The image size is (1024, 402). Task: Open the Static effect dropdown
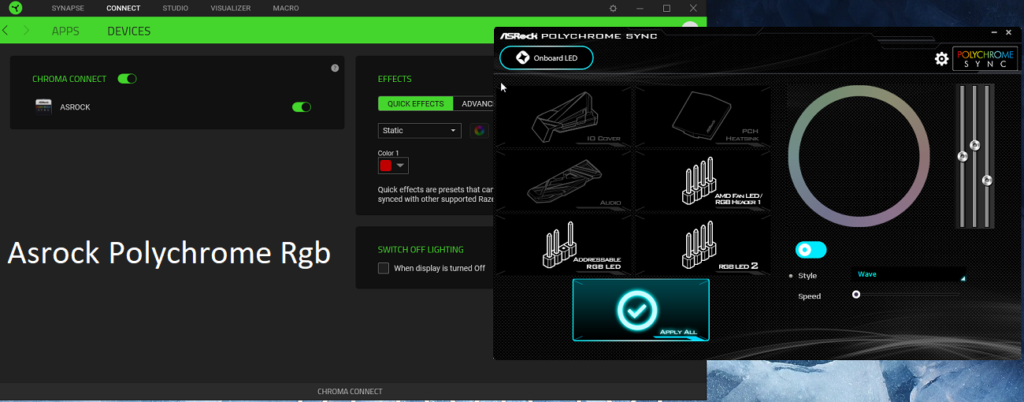[419, 131]
